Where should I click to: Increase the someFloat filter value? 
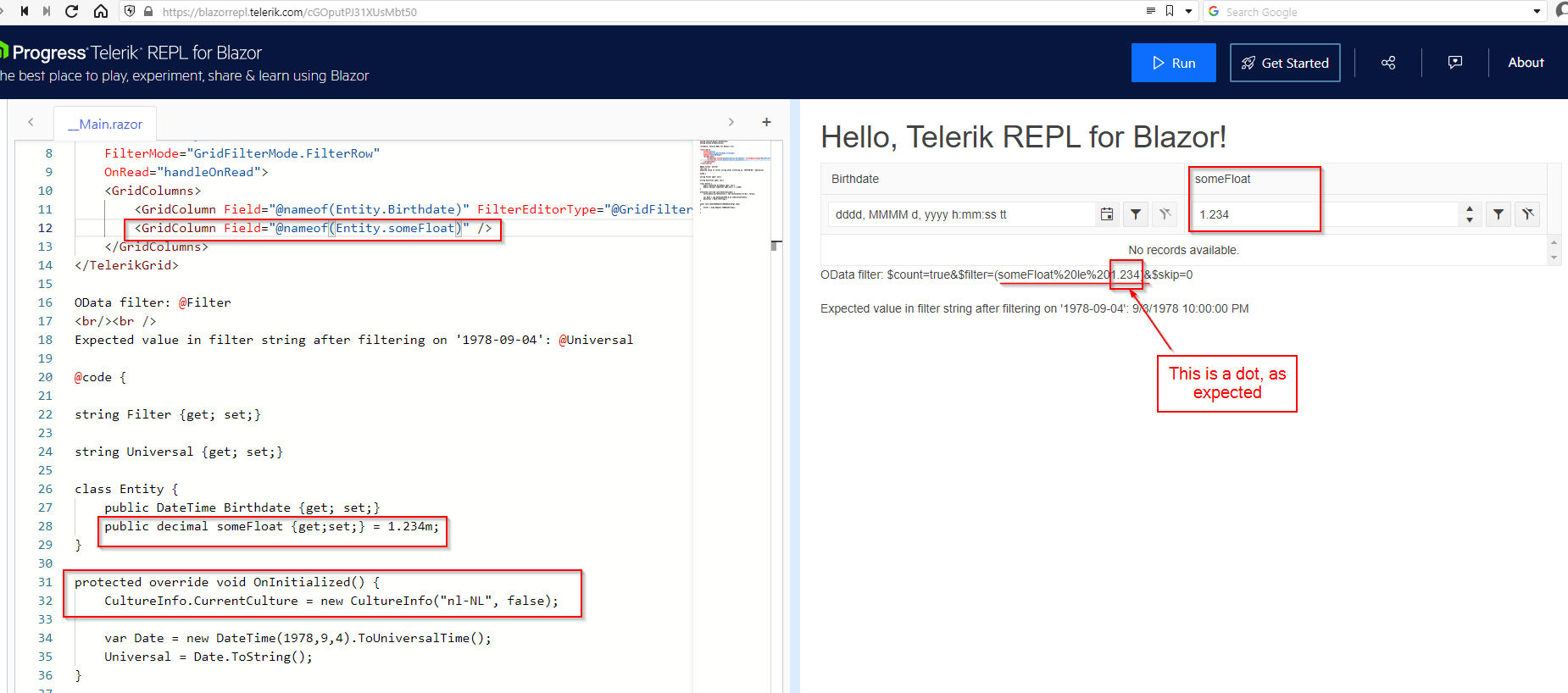point(1470,208)
